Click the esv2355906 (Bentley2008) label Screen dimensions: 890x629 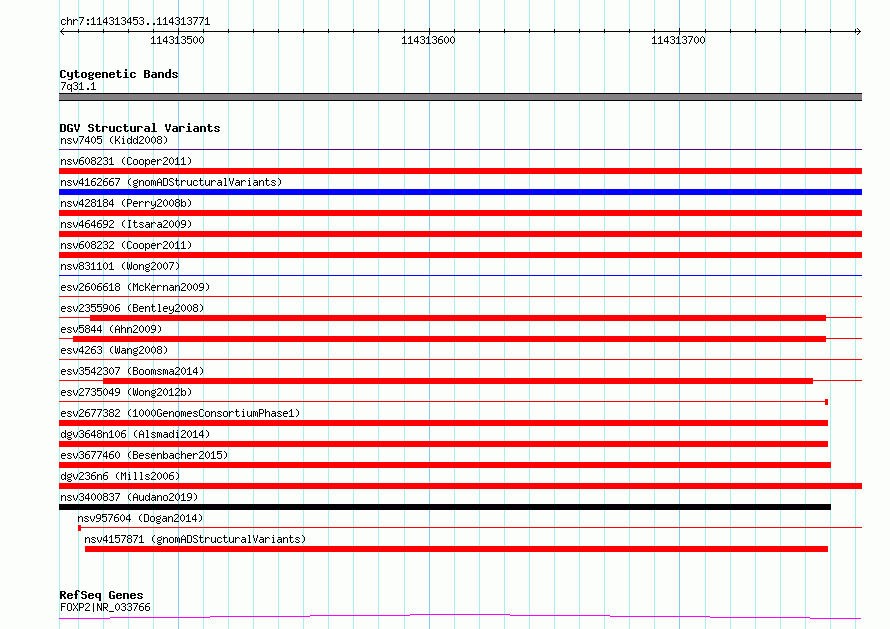point(132,308)
